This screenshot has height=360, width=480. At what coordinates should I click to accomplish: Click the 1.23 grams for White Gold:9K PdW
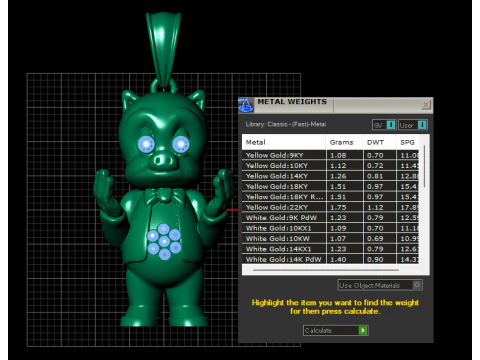coord(345,218)
